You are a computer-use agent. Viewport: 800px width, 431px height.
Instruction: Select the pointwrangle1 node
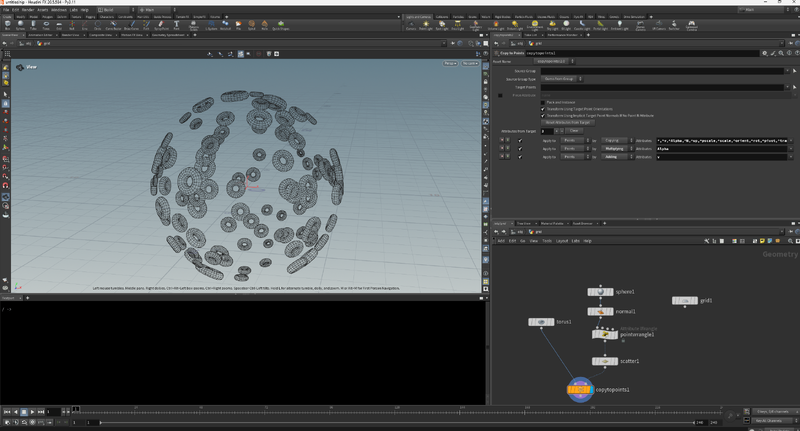pyautogui.click(x=605, y=335)
